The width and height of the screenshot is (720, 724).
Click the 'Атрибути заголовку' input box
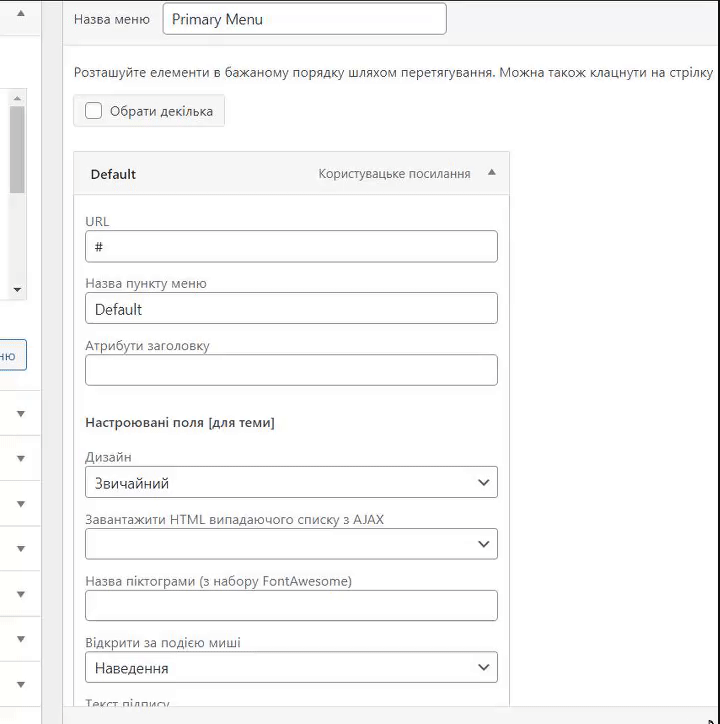coord(291,370)
